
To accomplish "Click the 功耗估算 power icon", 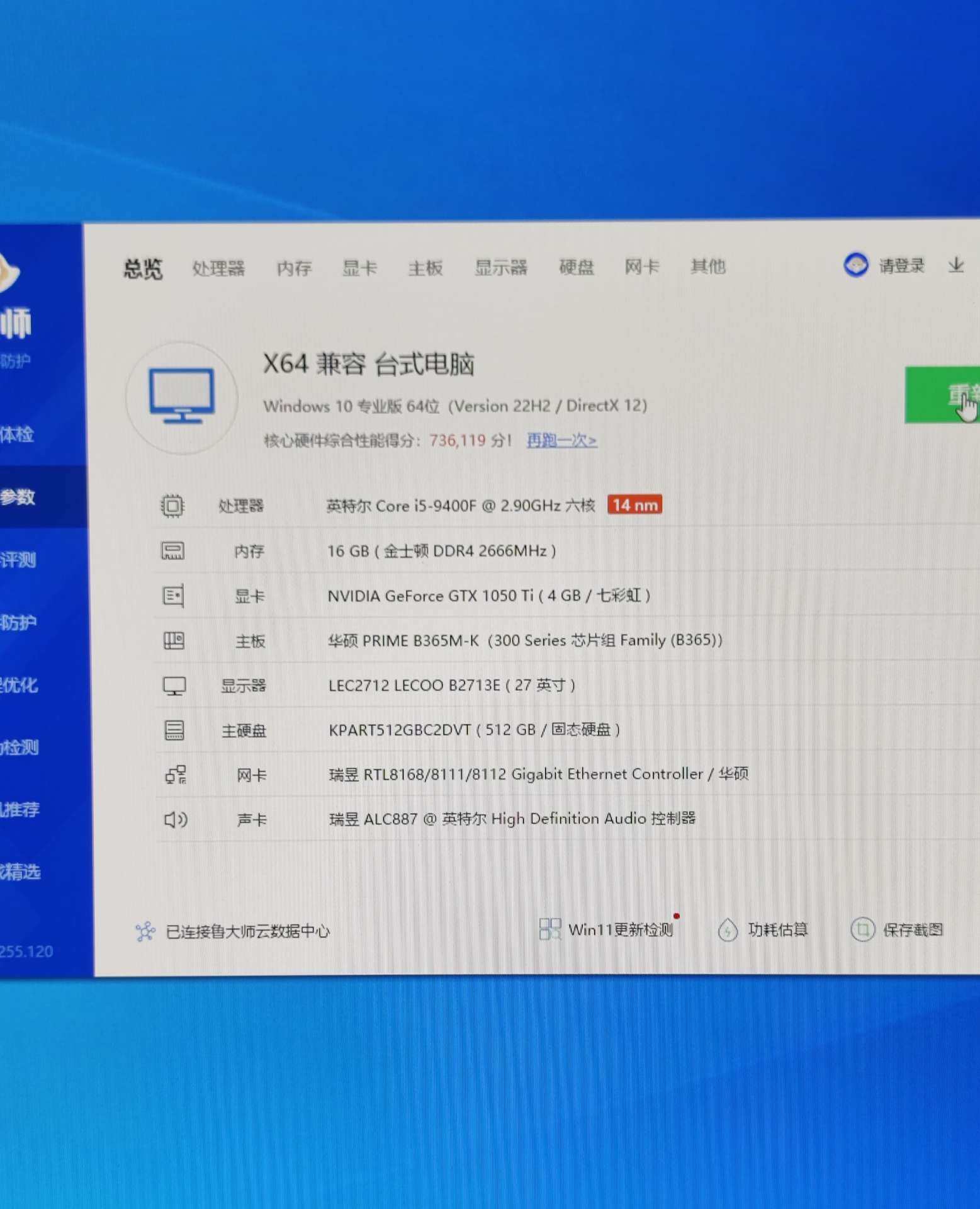I will click(x=728, y=929).
